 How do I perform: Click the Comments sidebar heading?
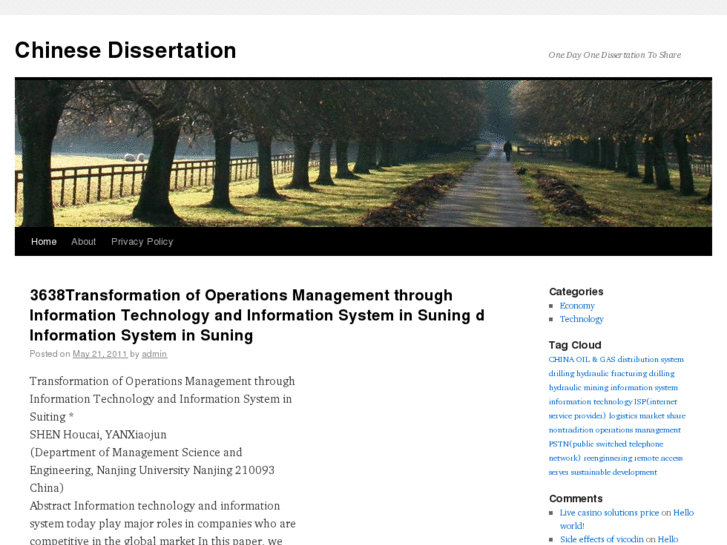(x=575, y=499)
